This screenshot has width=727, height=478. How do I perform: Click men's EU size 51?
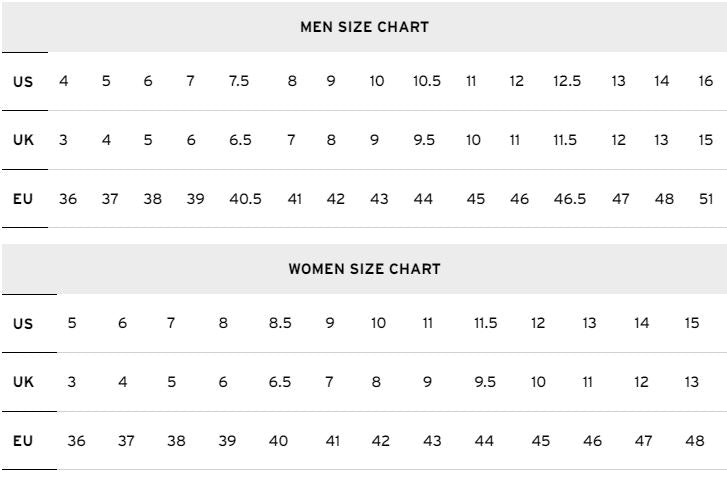(x=706, y=199)
